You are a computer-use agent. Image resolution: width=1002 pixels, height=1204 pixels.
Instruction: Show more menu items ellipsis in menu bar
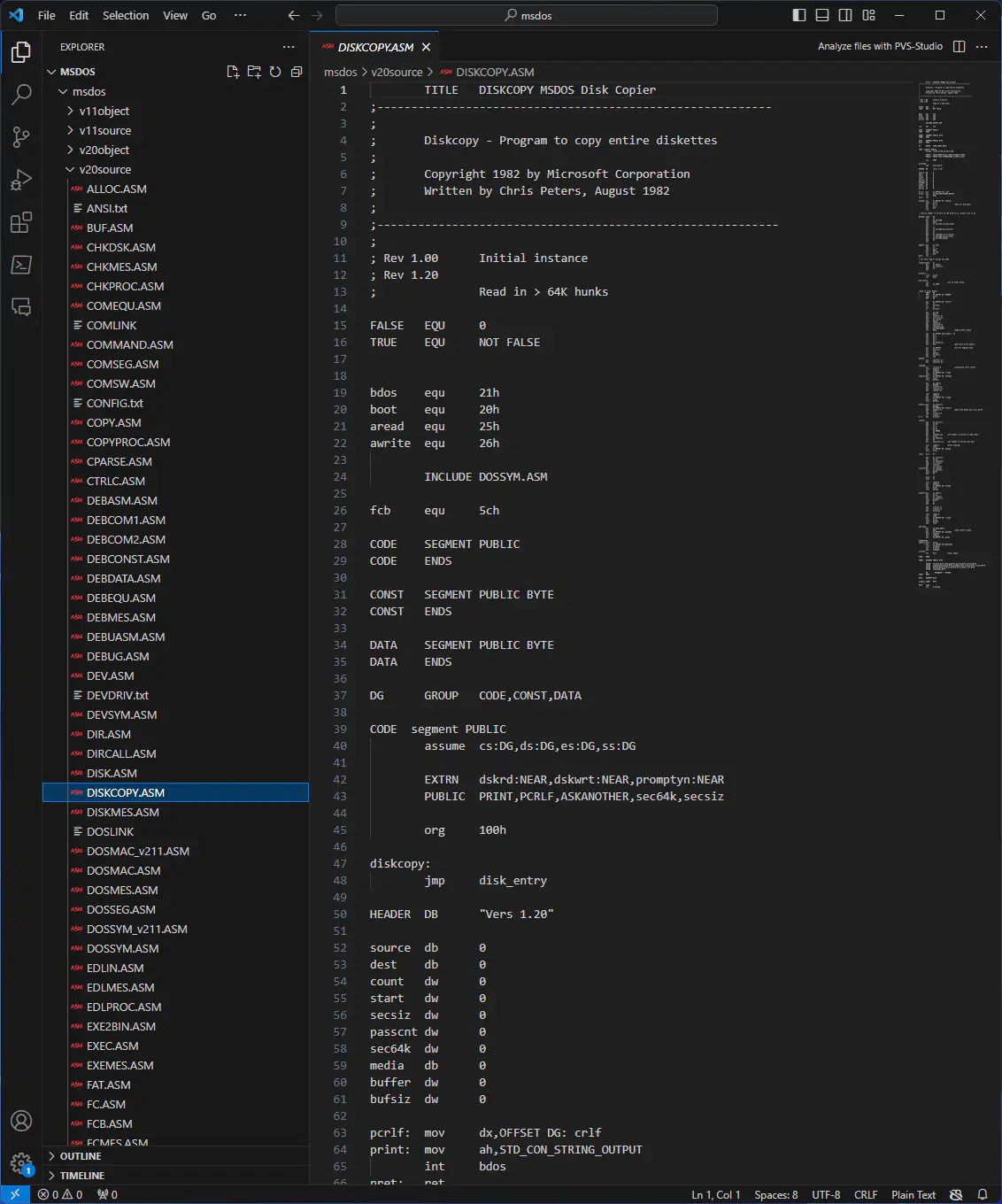(x=240, y=15)
